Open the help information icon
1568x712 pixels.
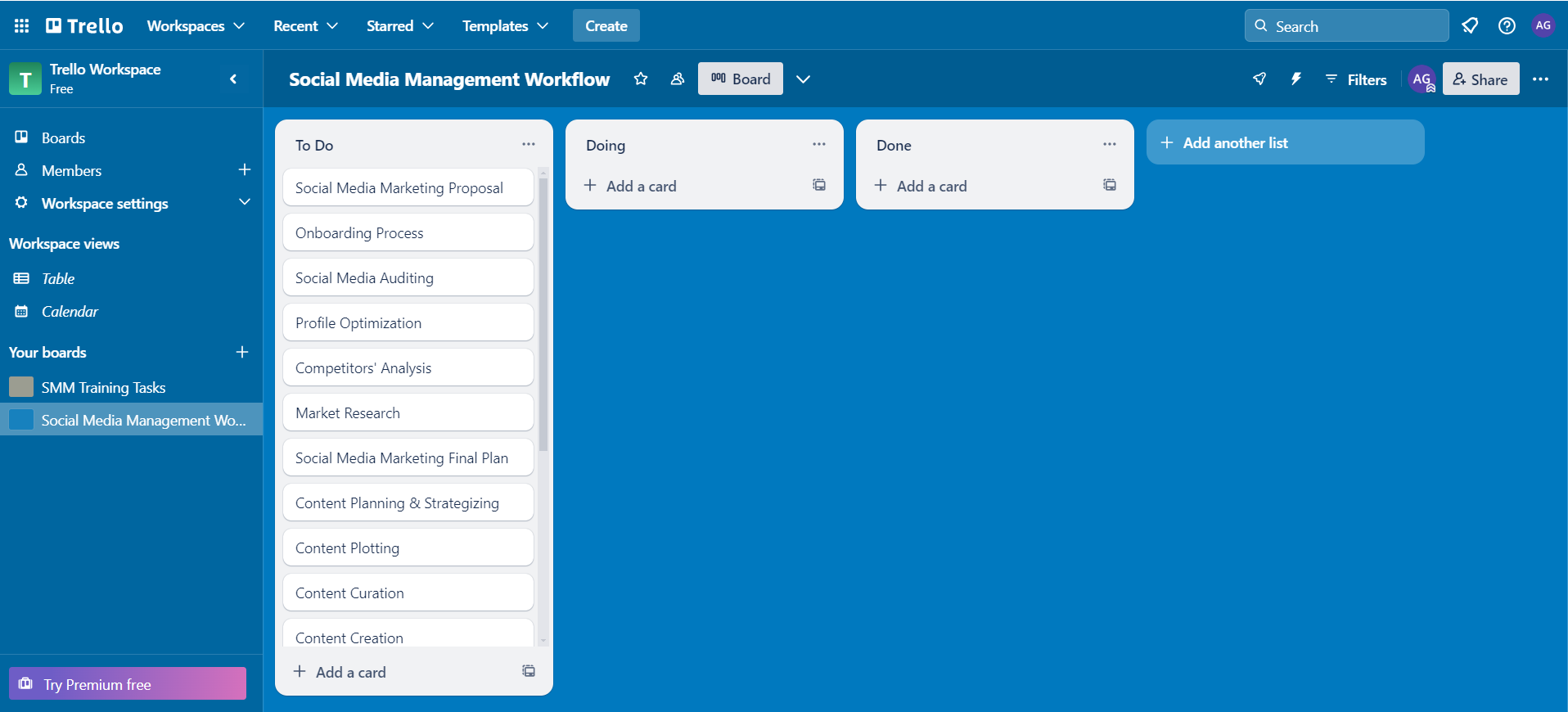click(x=1507, y=26)
